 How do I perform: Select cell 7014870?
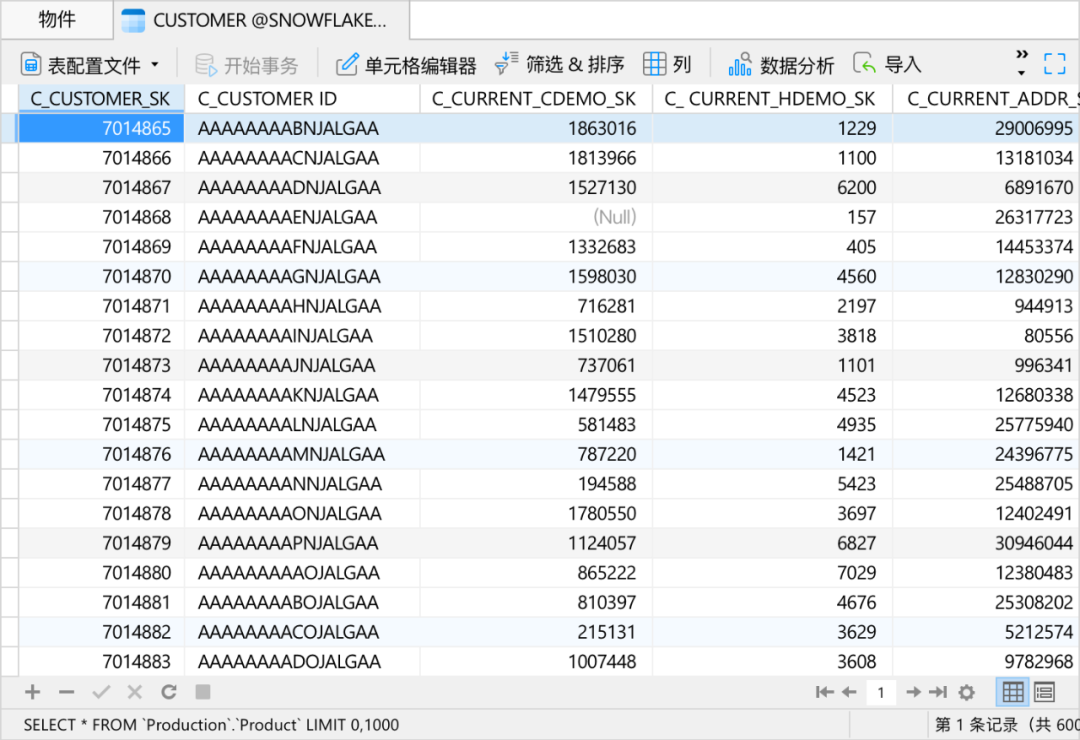point(101,276)
